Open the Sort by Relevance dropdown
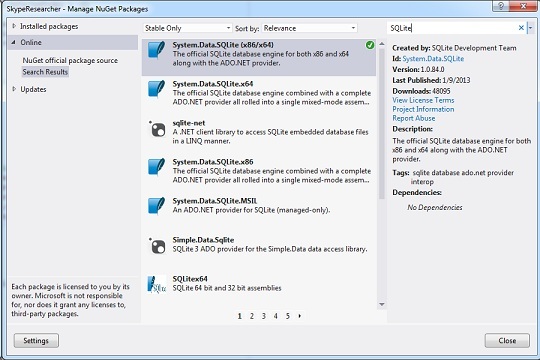Image resolution: width=540 pixels, height=360 pixels. (x=309, y=28)
